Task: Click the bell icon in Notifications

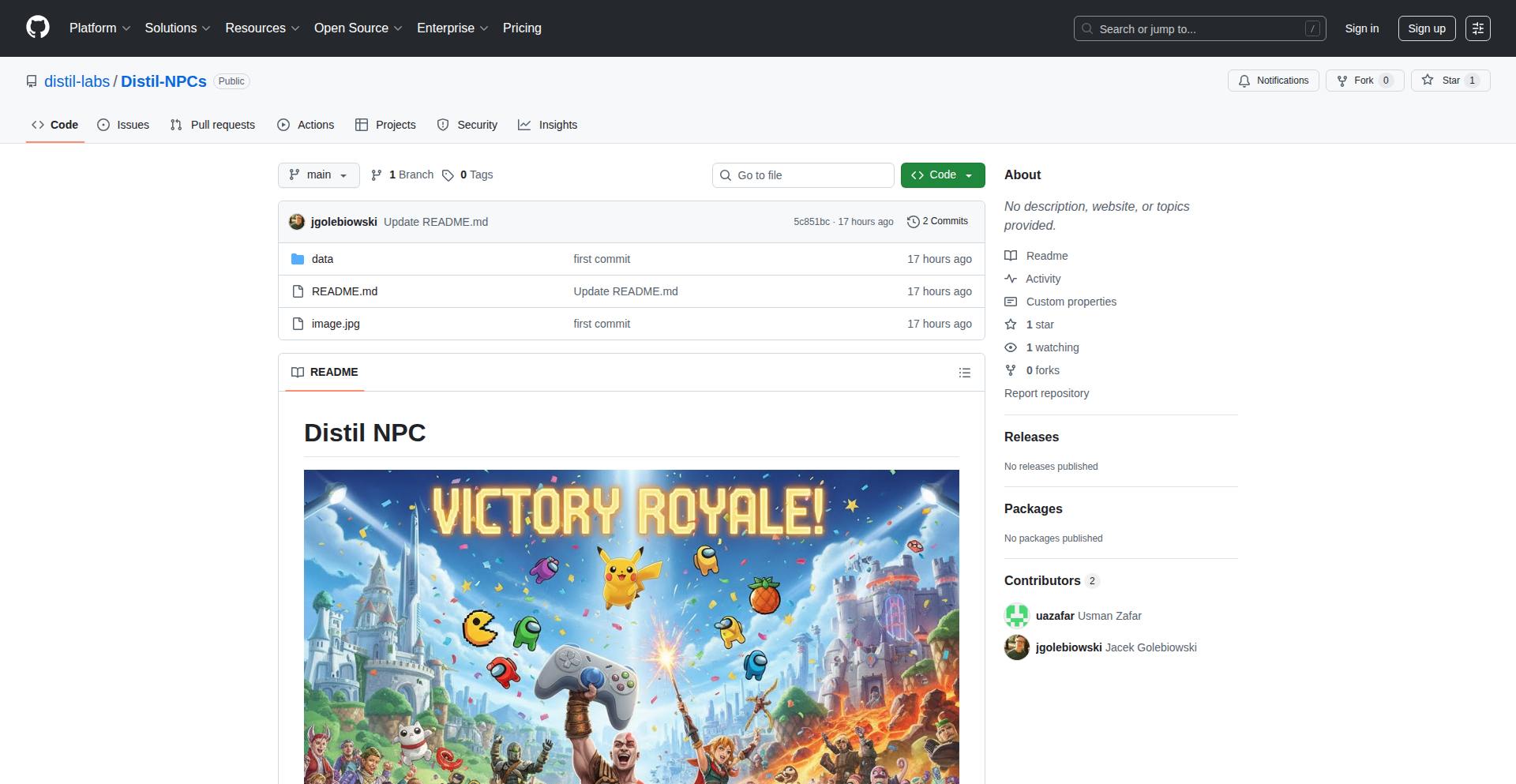Action: pyautogui.click(x=1244, y=81)
